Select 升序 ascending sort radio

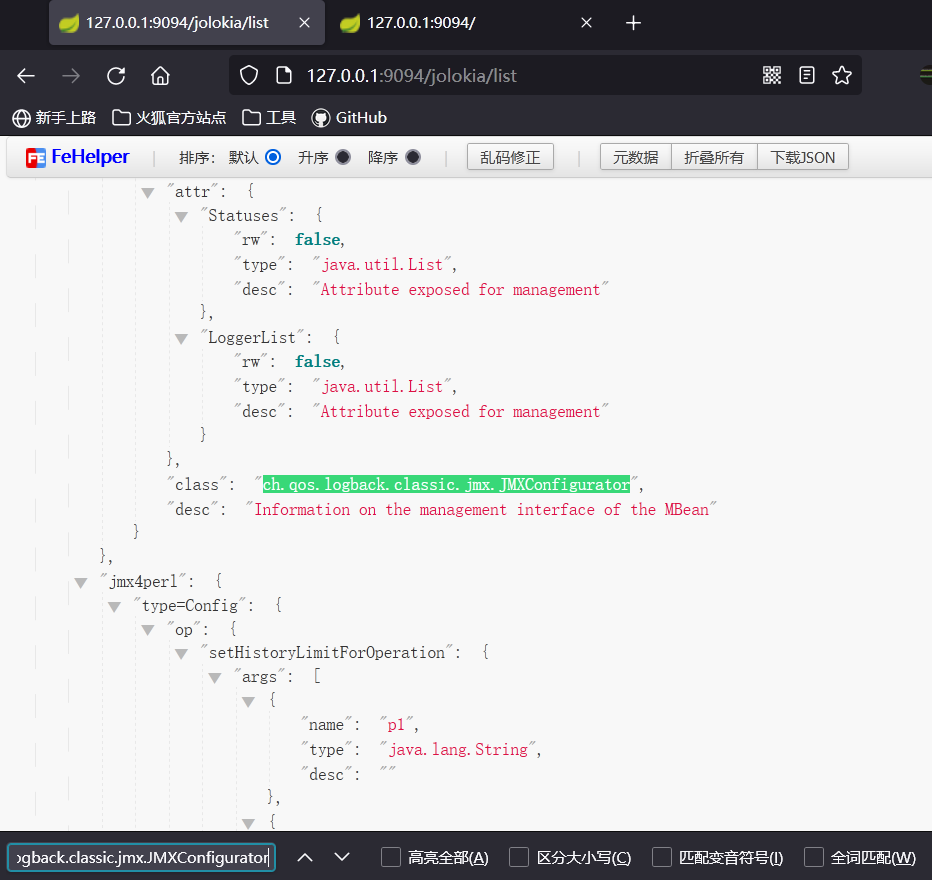pos(342,157)
